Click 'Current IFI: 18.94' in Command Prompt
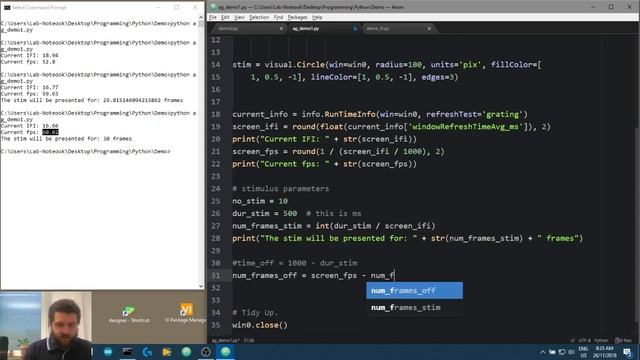Image resolution: width=640 pixels, height=360 pixels. pyautogui.click(x=29, y=56)
